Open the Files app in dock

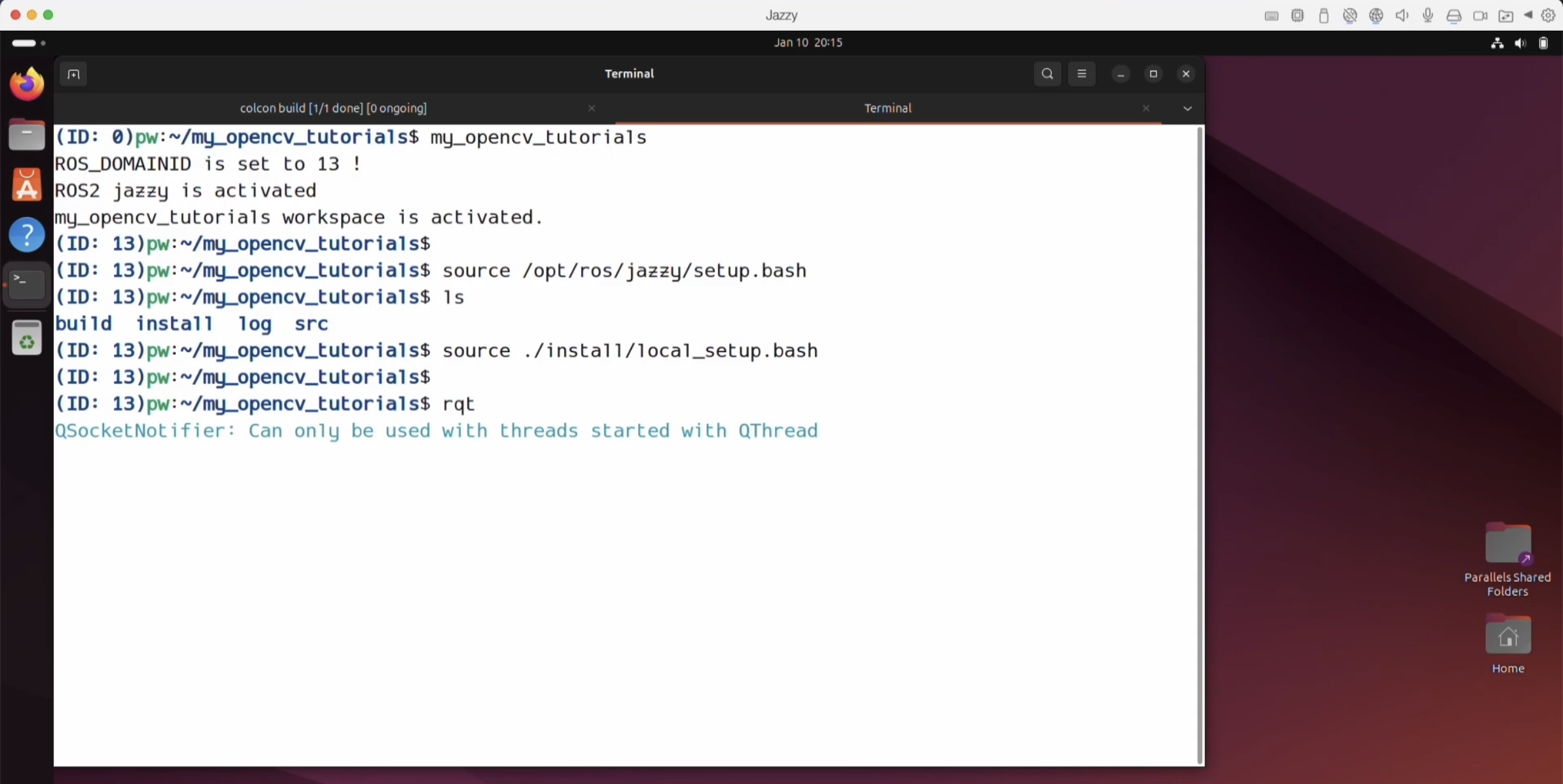pos(27,135)
